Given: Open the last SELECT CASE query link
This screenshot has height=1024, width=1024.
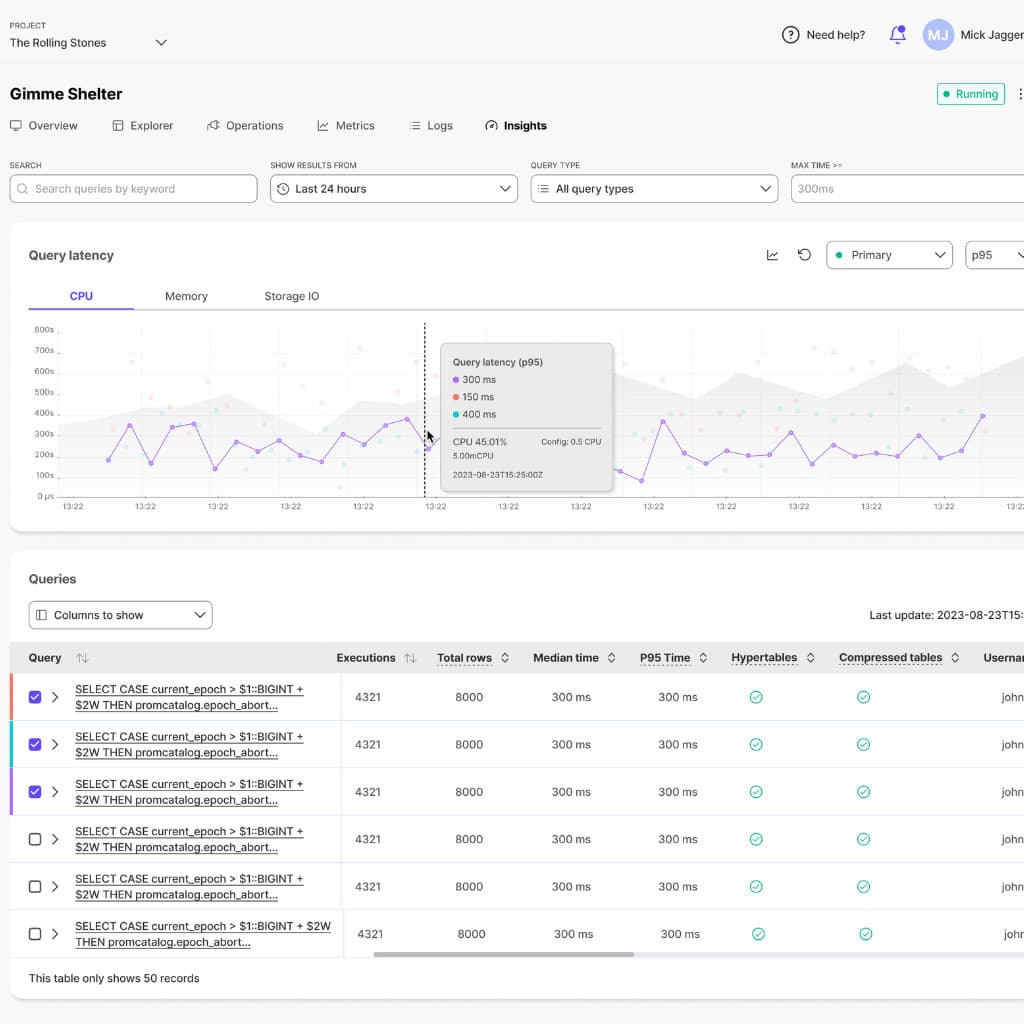Looking at the screenshot, I should point(202,934).
